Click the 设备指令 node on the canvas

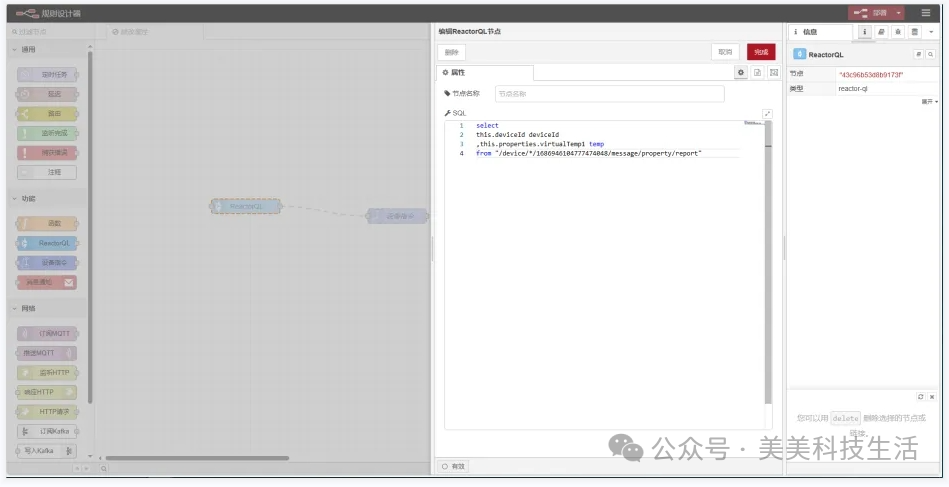point(398,216)
